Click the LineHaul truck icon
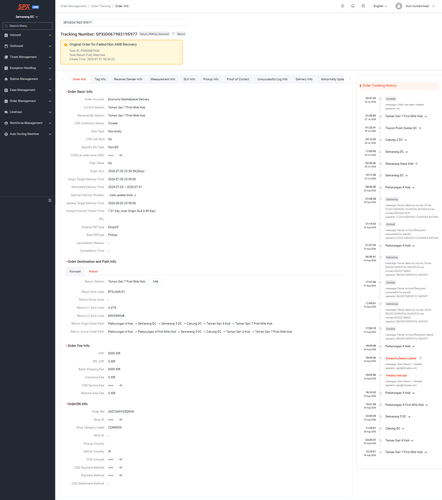This screenshot has height=500, width=442. [6, 112]
